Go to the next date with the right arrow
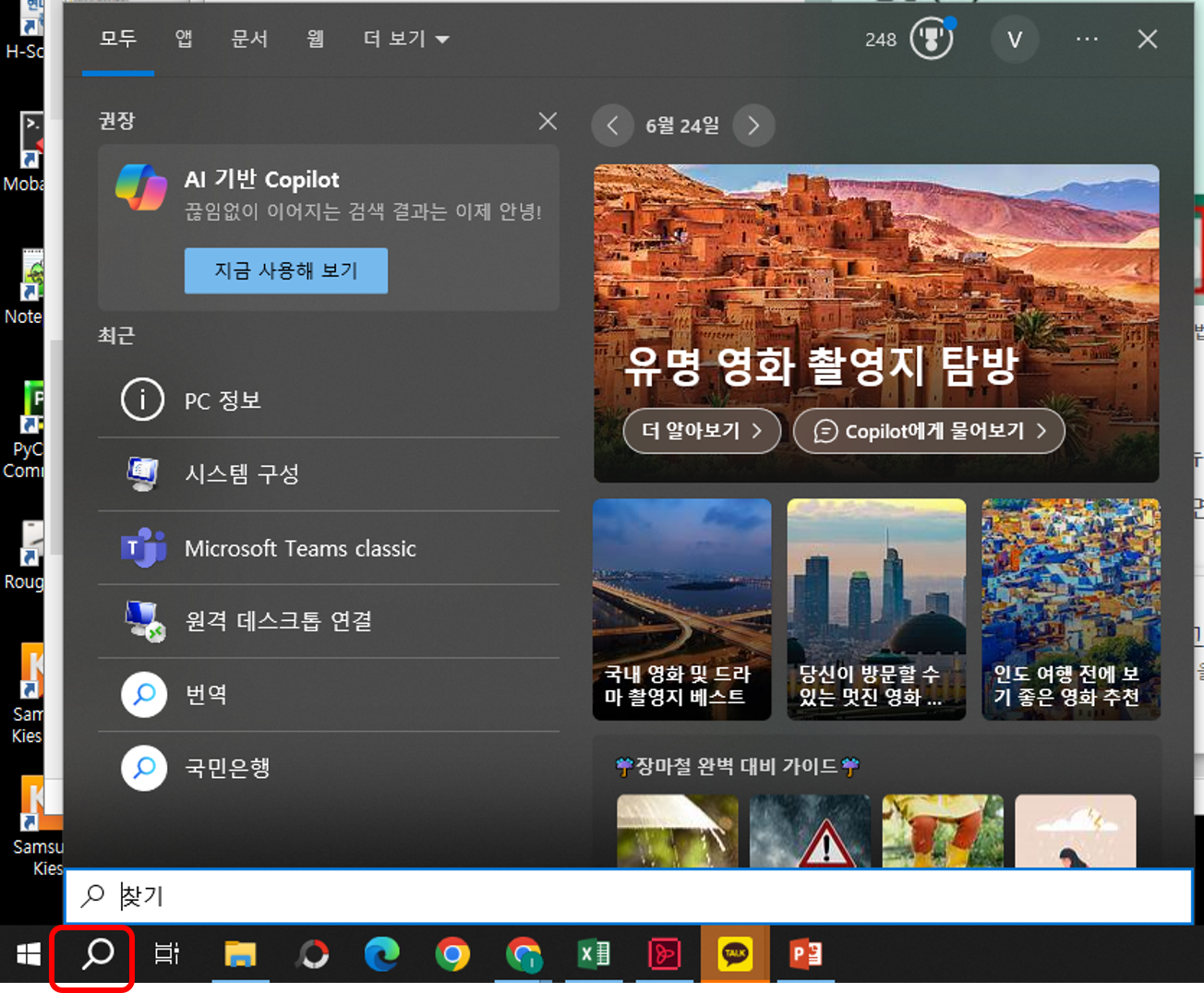 point(753,126)
